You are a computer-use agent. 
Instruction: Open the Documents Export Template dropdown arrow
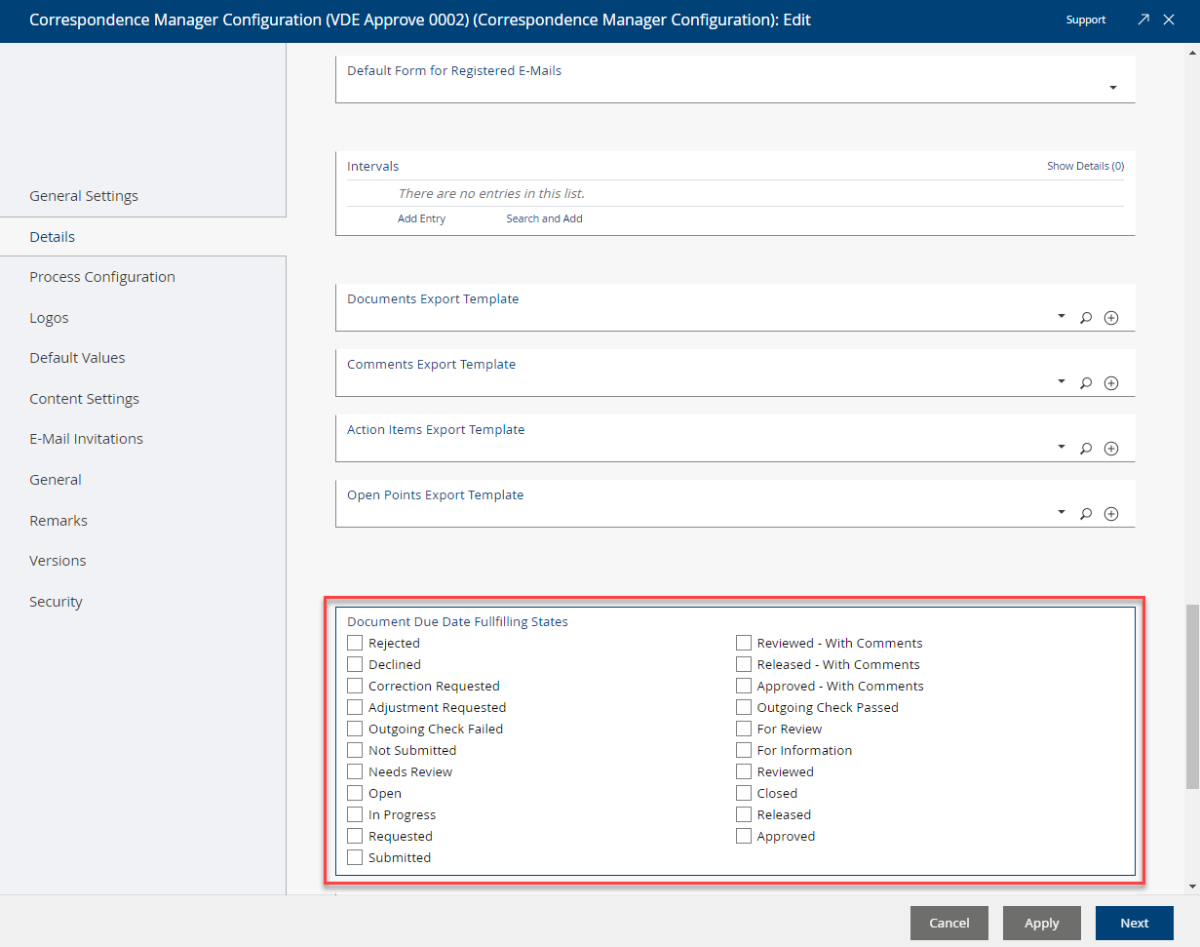[1061, 317]
